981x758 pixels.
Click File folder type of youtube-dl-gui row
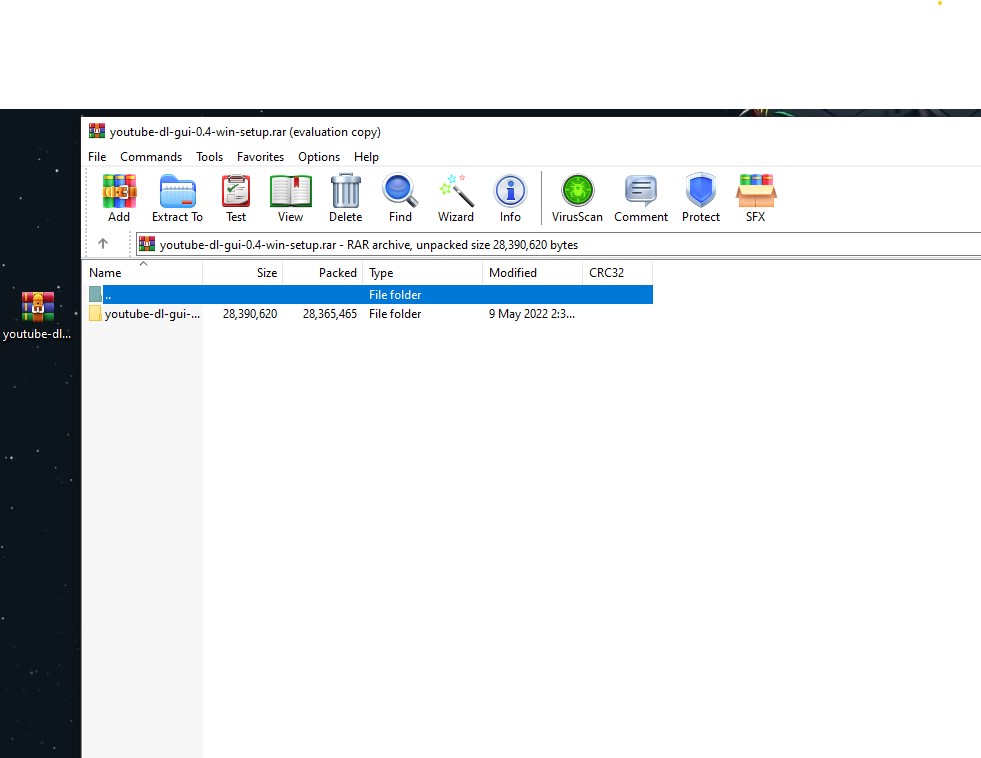395,314
